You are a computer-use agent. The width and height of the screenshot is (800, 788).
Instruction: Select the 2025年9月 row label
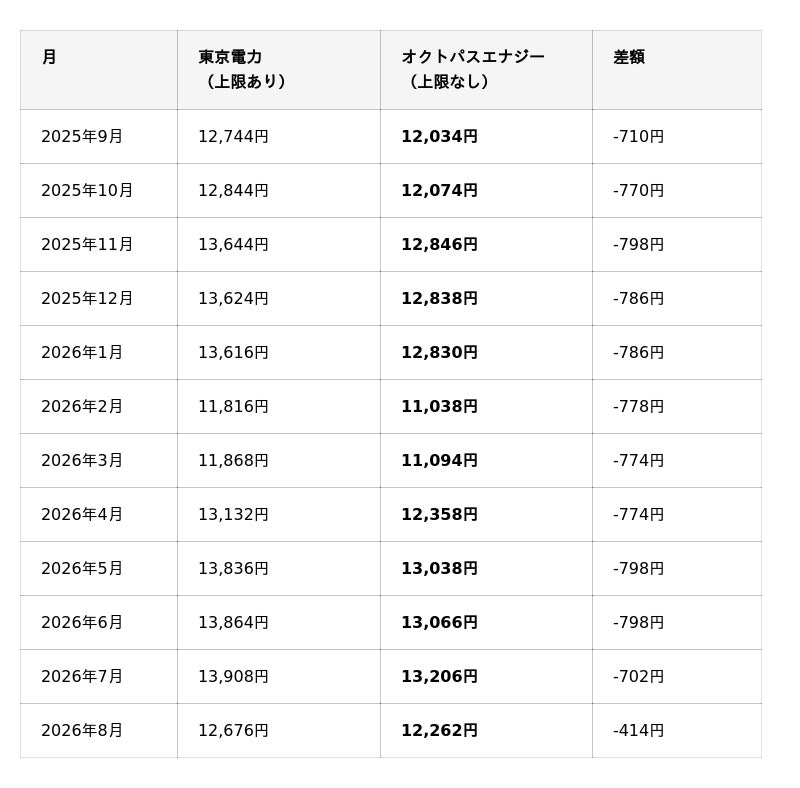(x=82, y=136)
